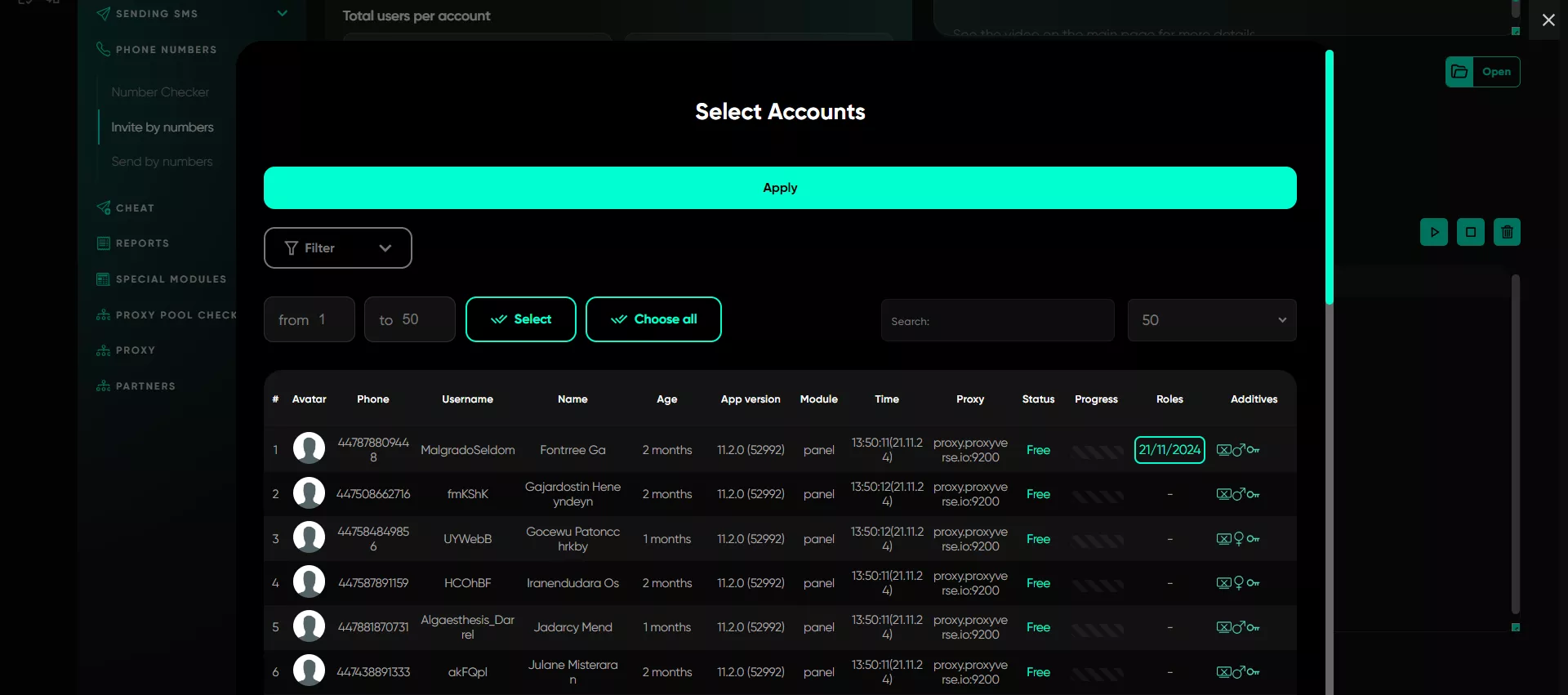Click screen-X icon in akFQpl row
This screenshot has height=695, width=1568.
tap(1223, 672)
